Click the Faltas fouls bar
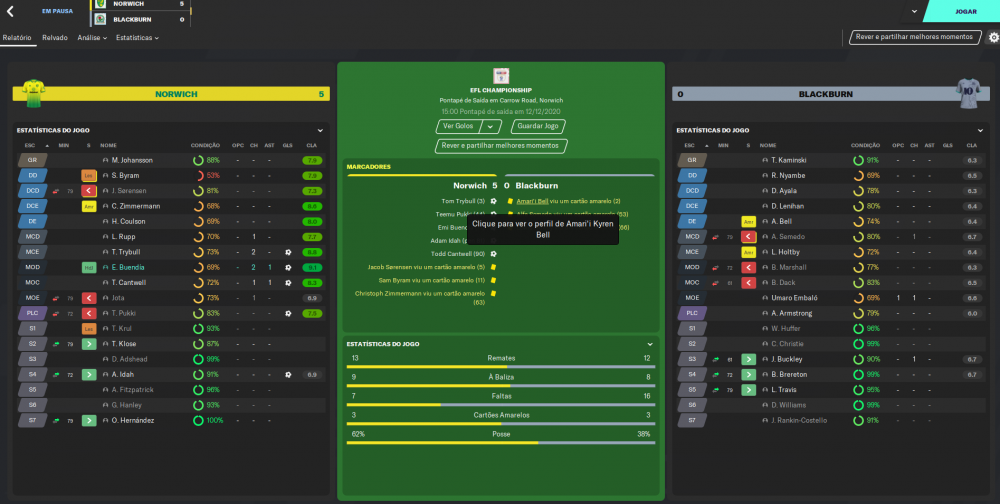The width and height of the screenshot is (1000, 504). tap(501, 404)
